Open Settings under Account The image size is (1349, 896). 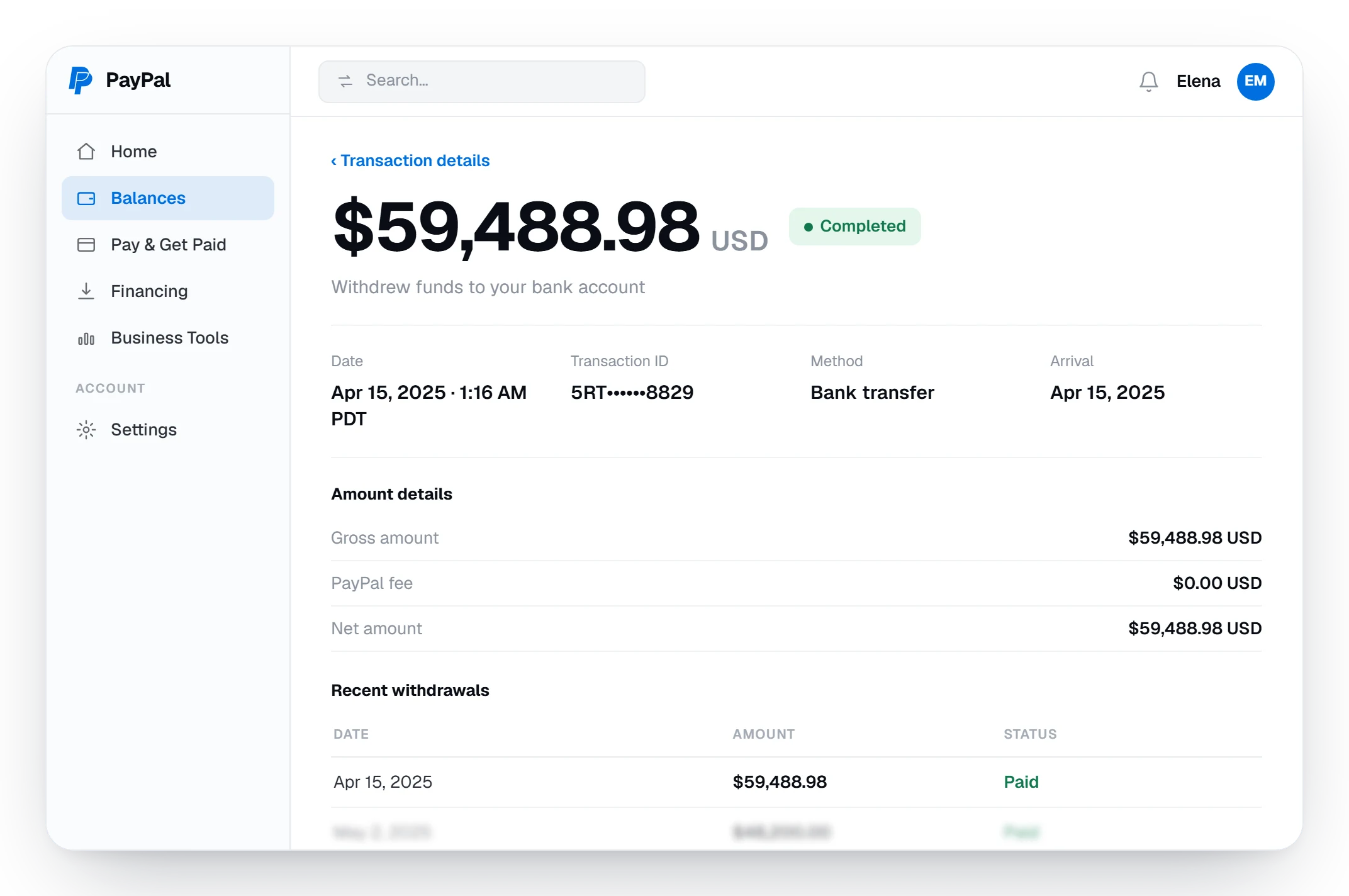point(168,430)
